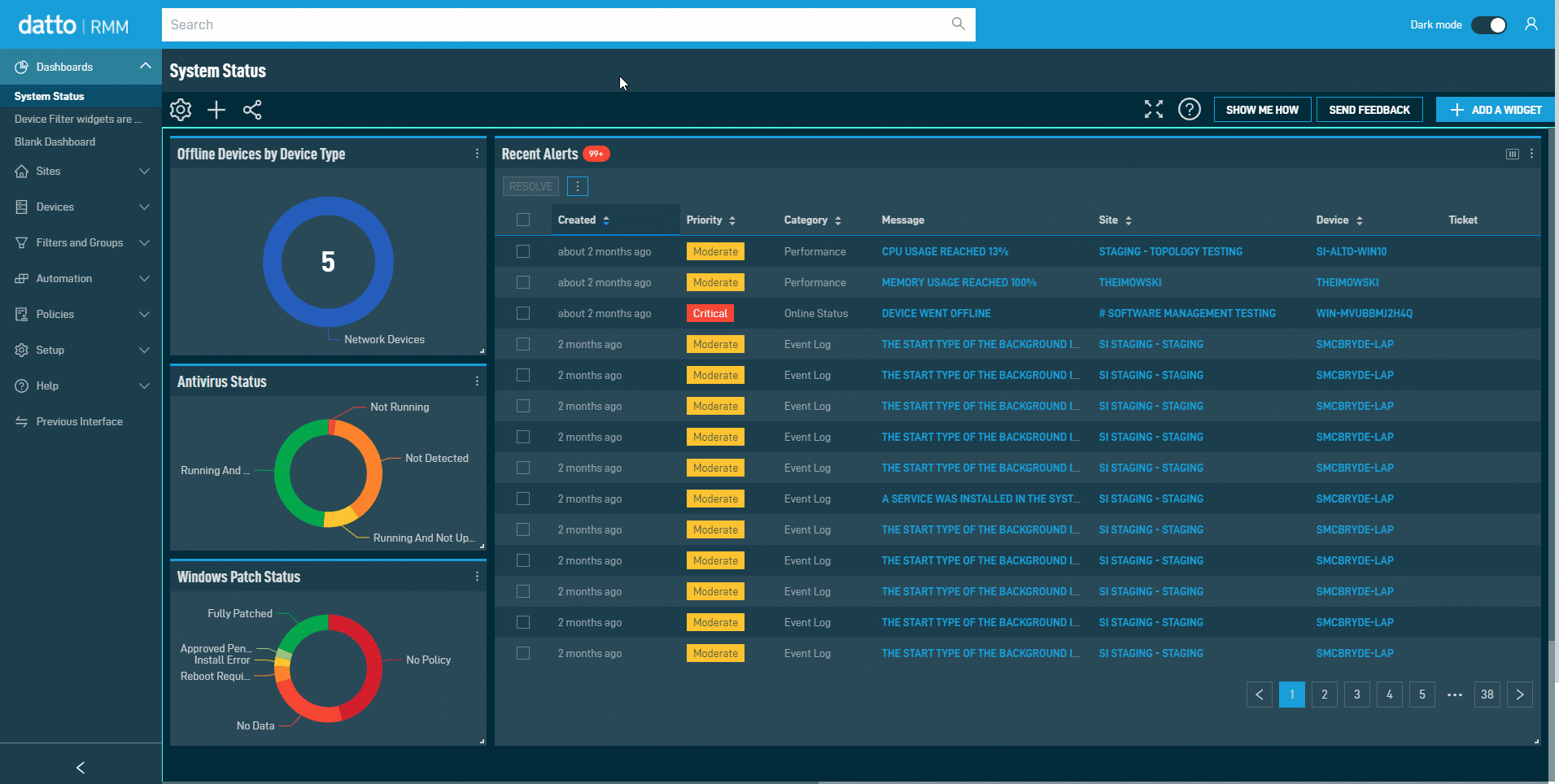Open Offline Devices widget options menu

tap(477, 153)
